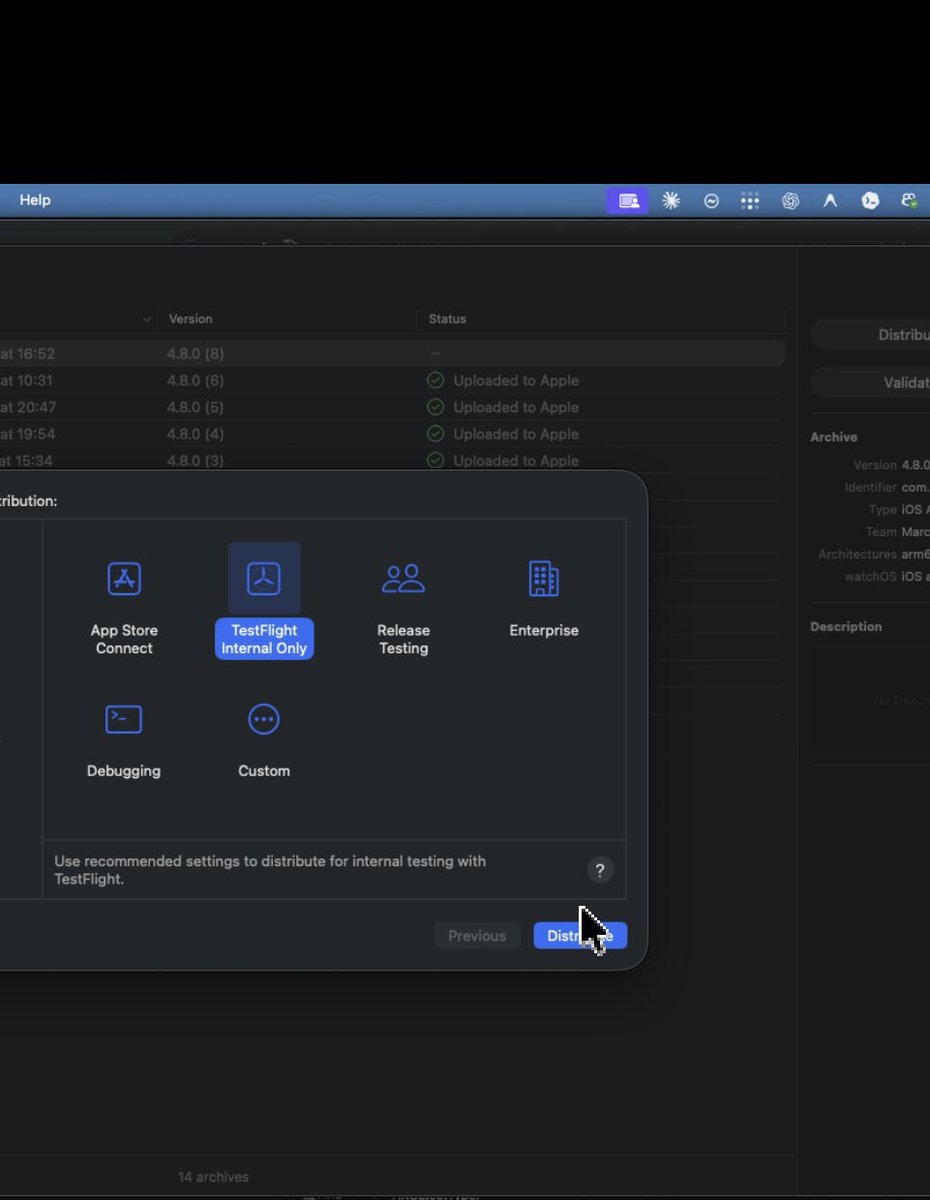
Task: Select the Release Testing people icon
Action: tap(404, 578)
